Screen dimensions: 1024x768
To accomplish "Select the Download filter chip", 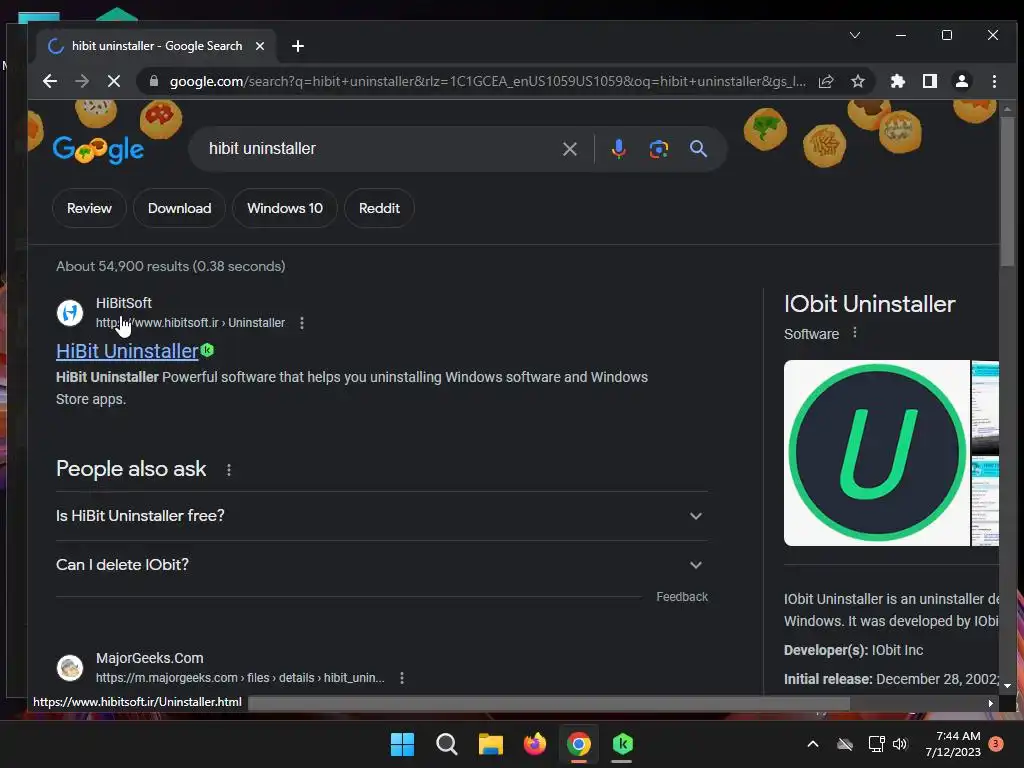I will click(180, 208).
